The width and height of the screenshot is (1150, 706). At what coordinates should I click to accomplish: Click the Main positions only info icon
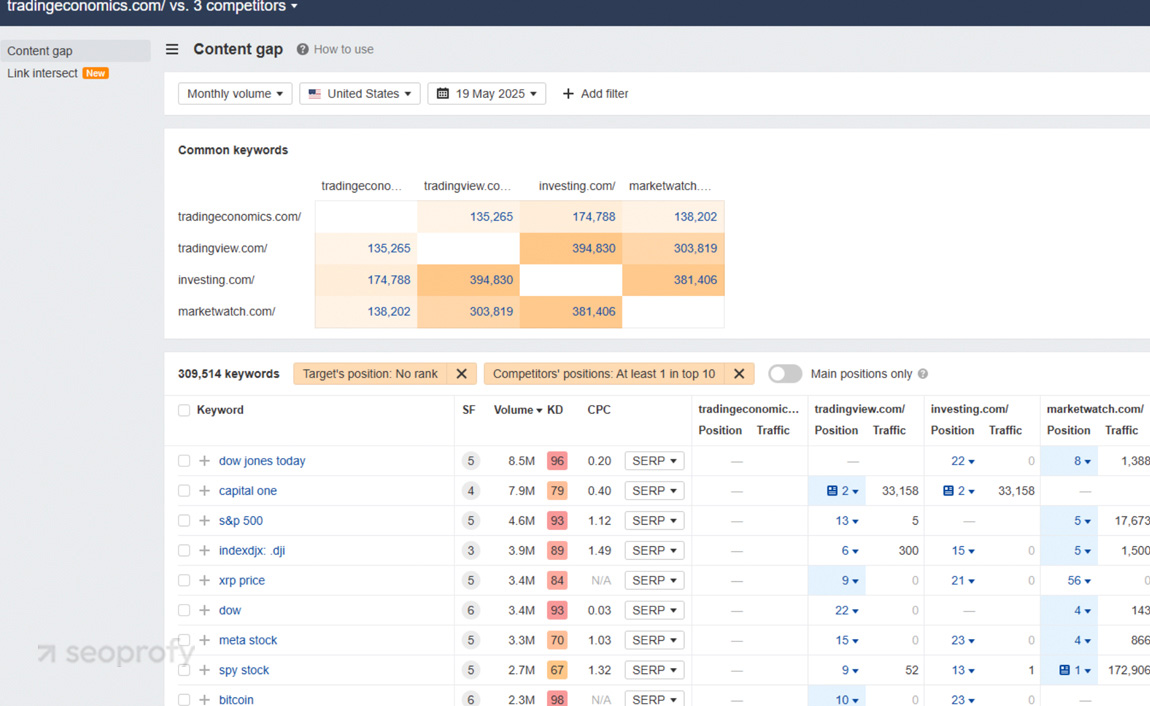click(923, 374)
